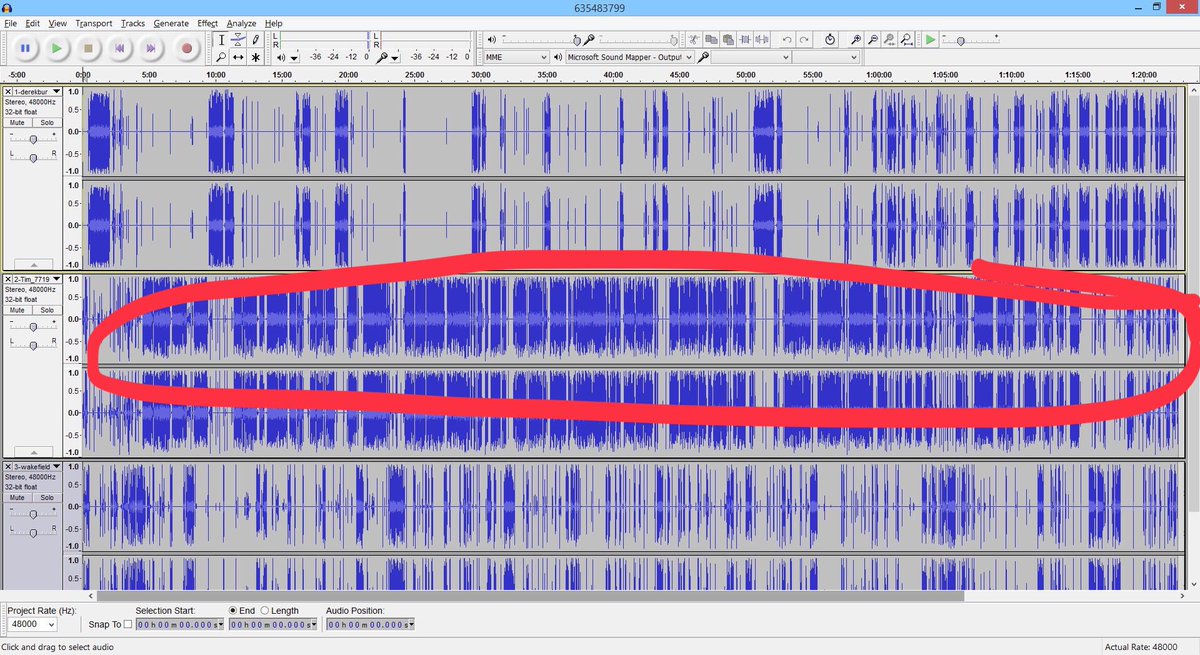1200x655 pixels.
Task: Click the Record transport button
Action: click(x=186, y=47)
